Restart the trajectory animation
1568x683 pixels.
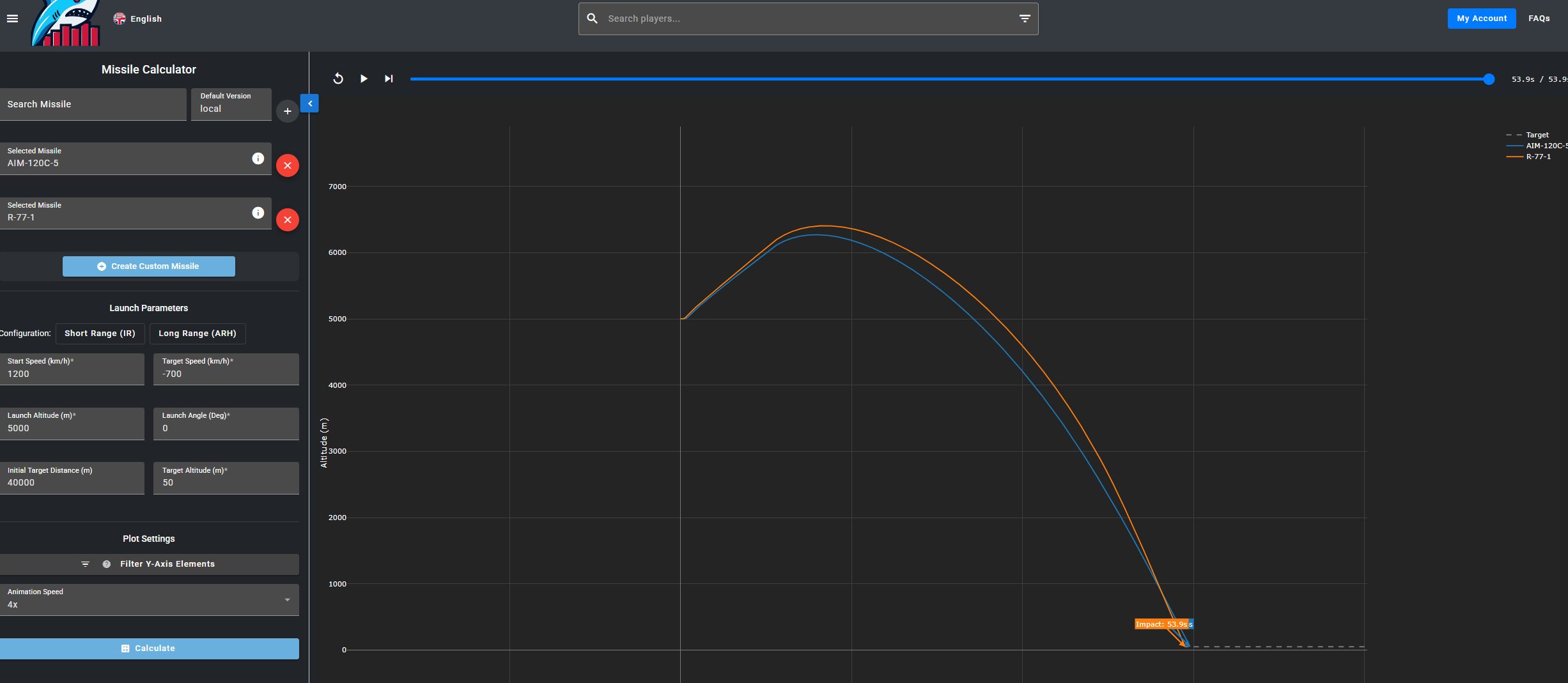tap(338, 79)
